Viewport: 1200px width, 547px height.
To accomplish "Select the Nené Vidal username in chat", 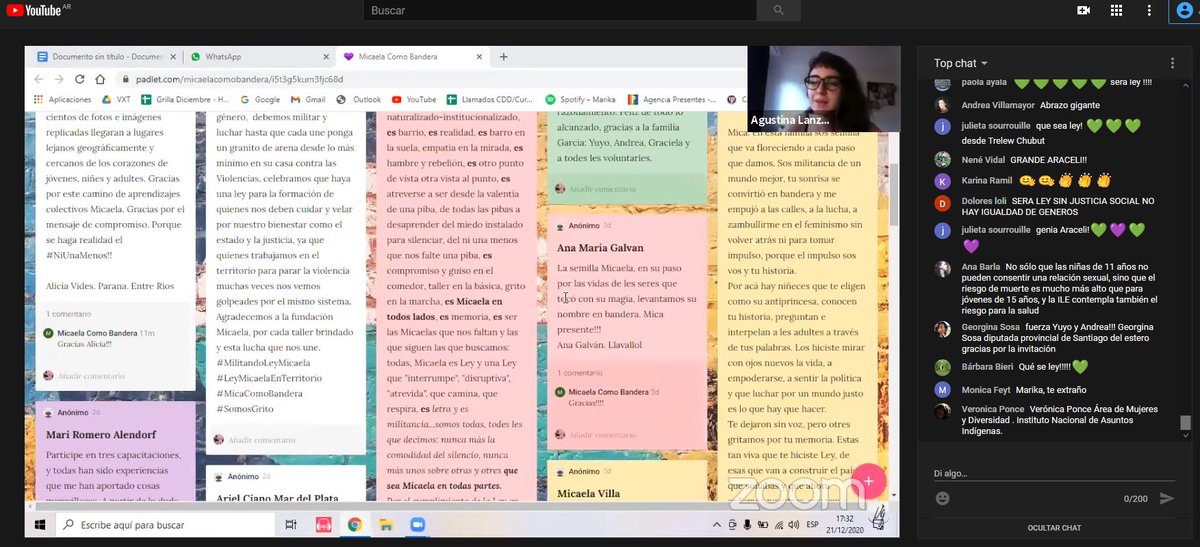I will tap(983, 159).
